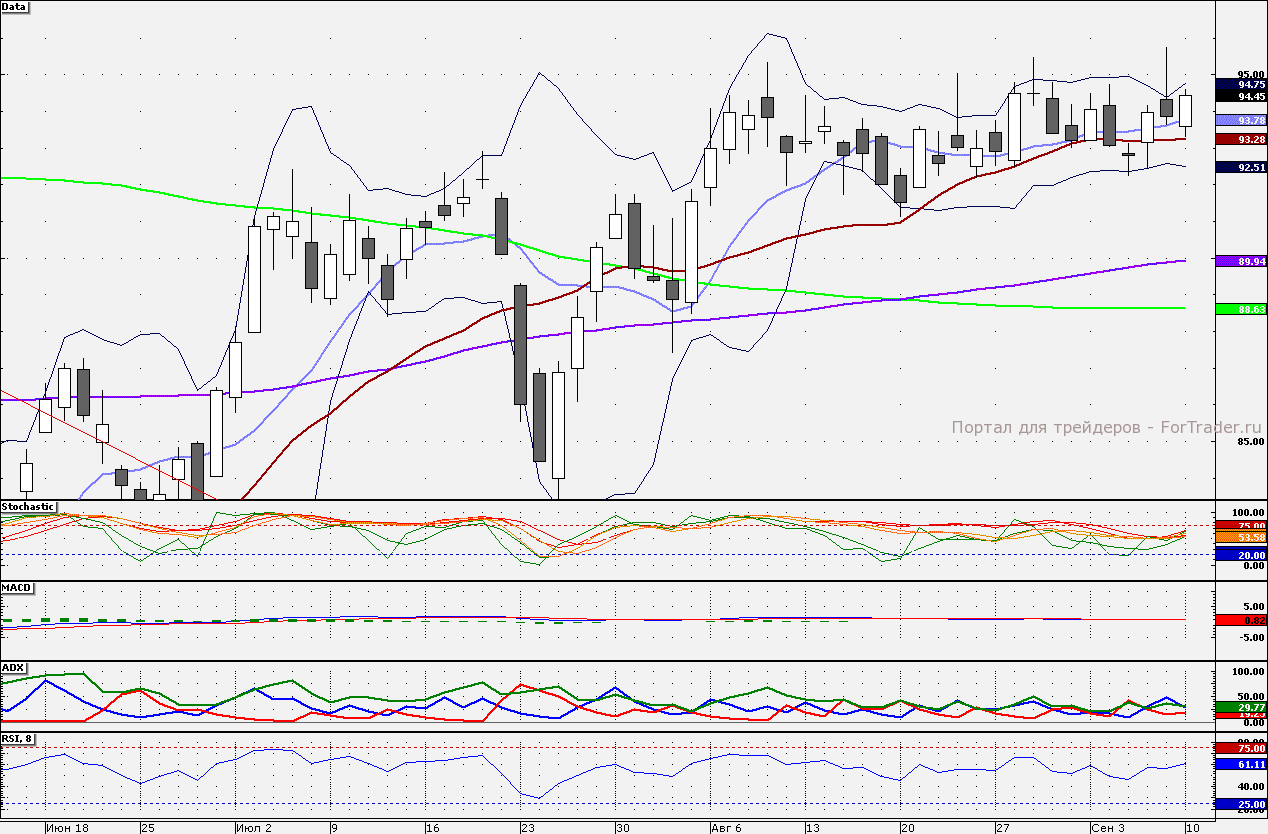Select the orange 53.58 Stochastic value tag
This screenshot has height=834, width=1268.
tap(1241, 537)
